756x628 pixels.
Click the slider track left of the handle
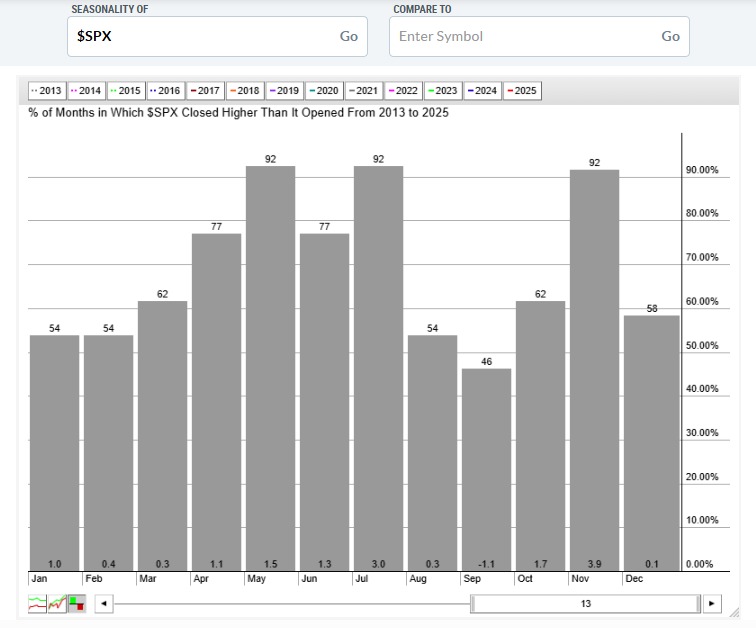click(290, 604)
